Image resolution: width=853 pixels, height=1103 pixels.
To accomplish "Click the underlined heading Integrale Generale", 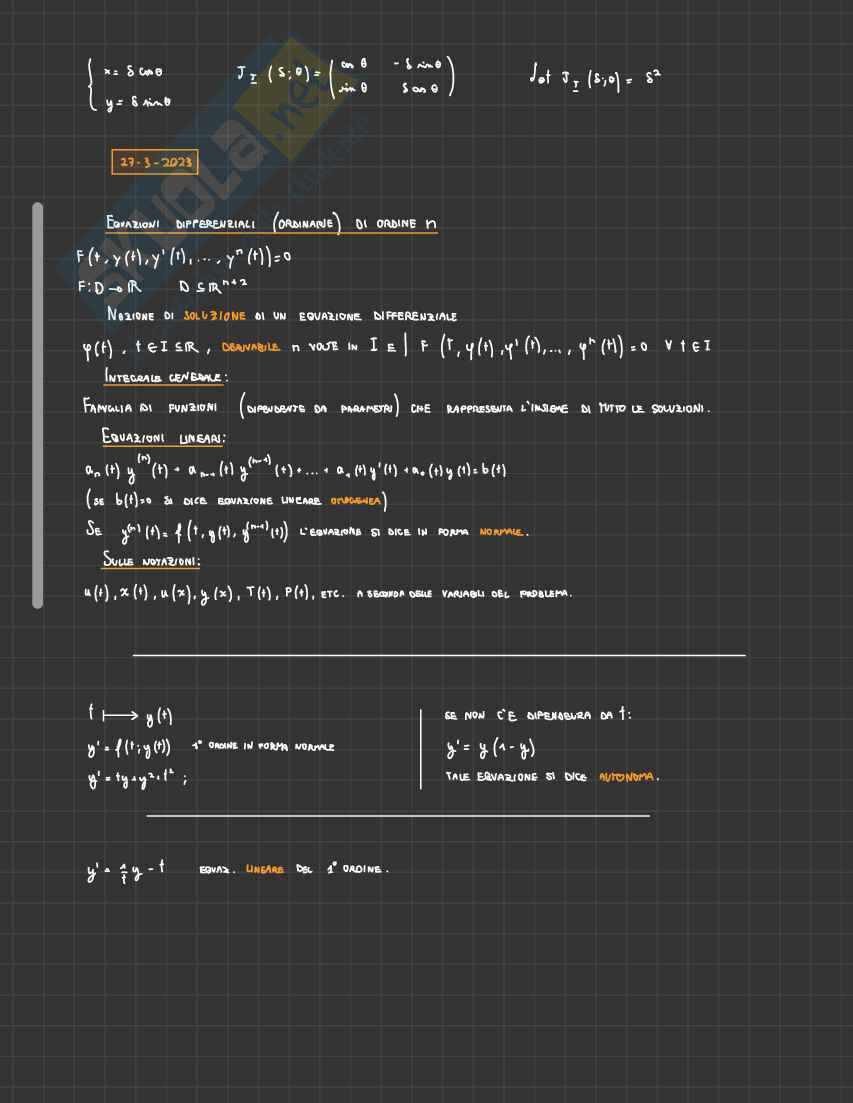I will 165,377.
